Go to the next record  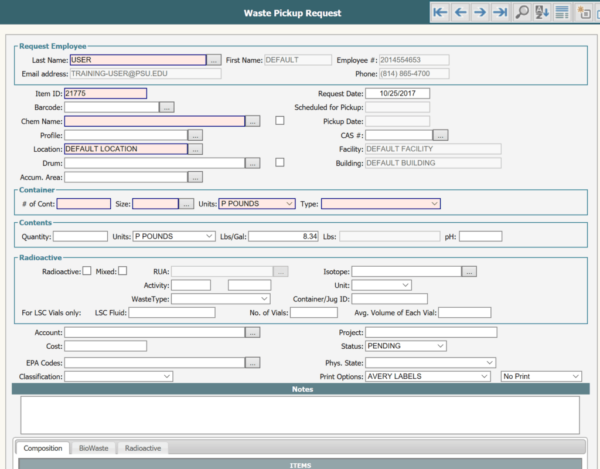482,12
